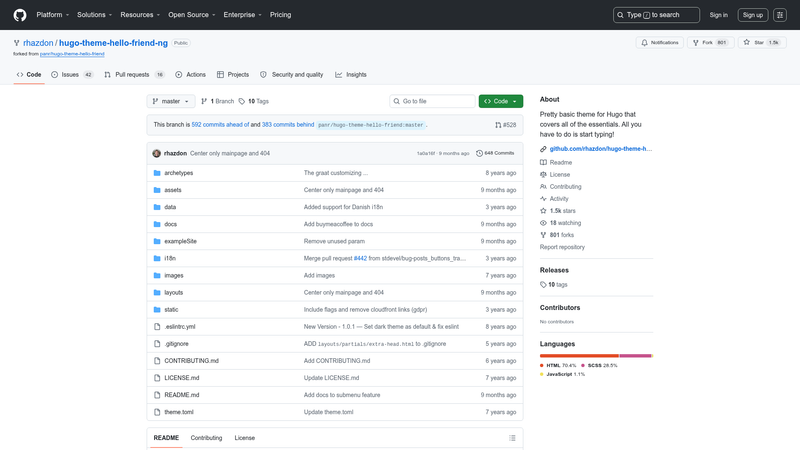Open the theme.toml file

pos(179,412)
